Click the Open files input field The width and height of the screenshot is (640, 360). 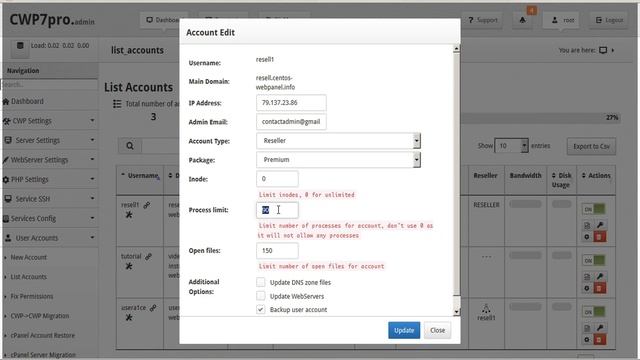click(277, 251)
